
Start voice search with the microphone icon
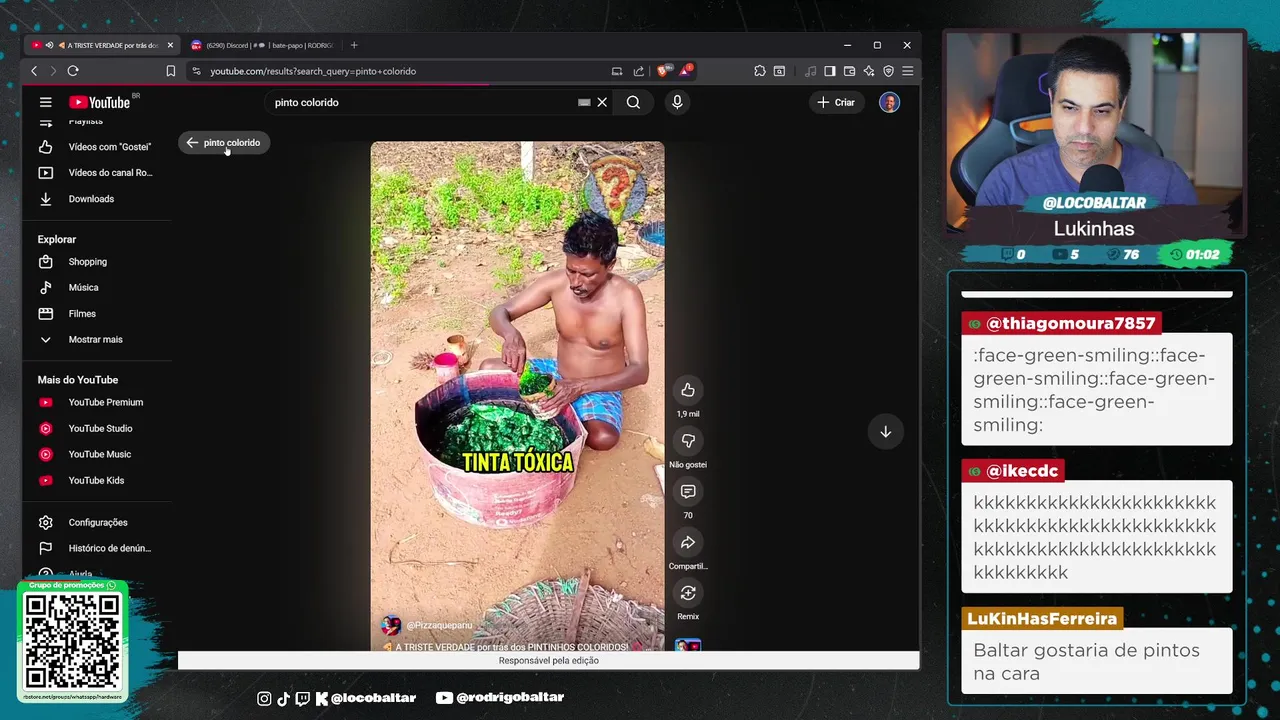point(677,102)
